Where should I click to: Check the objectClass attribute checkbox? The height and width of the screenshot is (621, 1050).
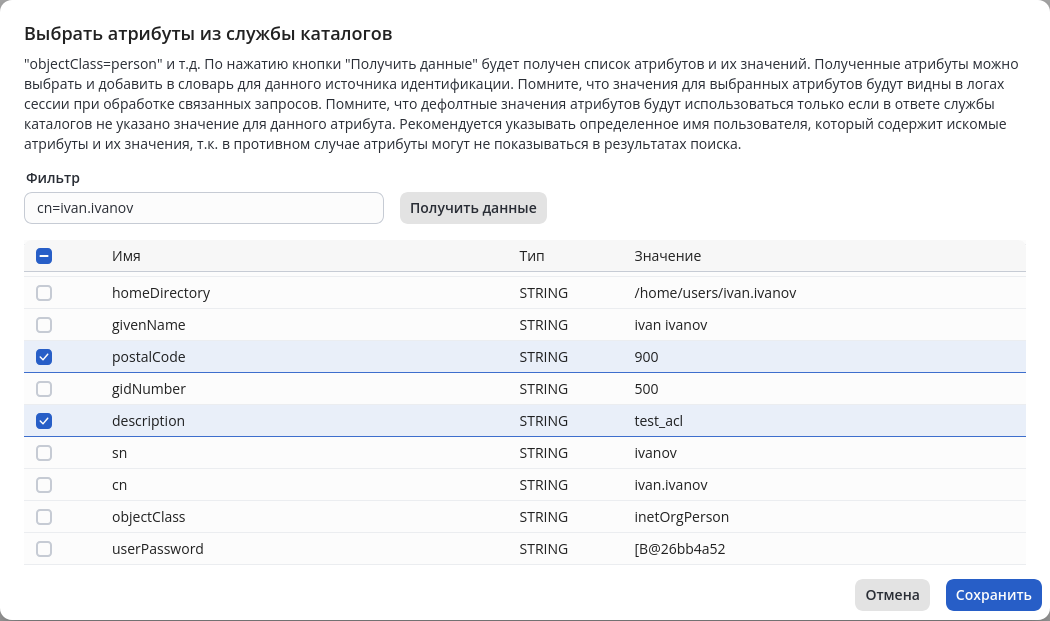click(x=44, y=517)
